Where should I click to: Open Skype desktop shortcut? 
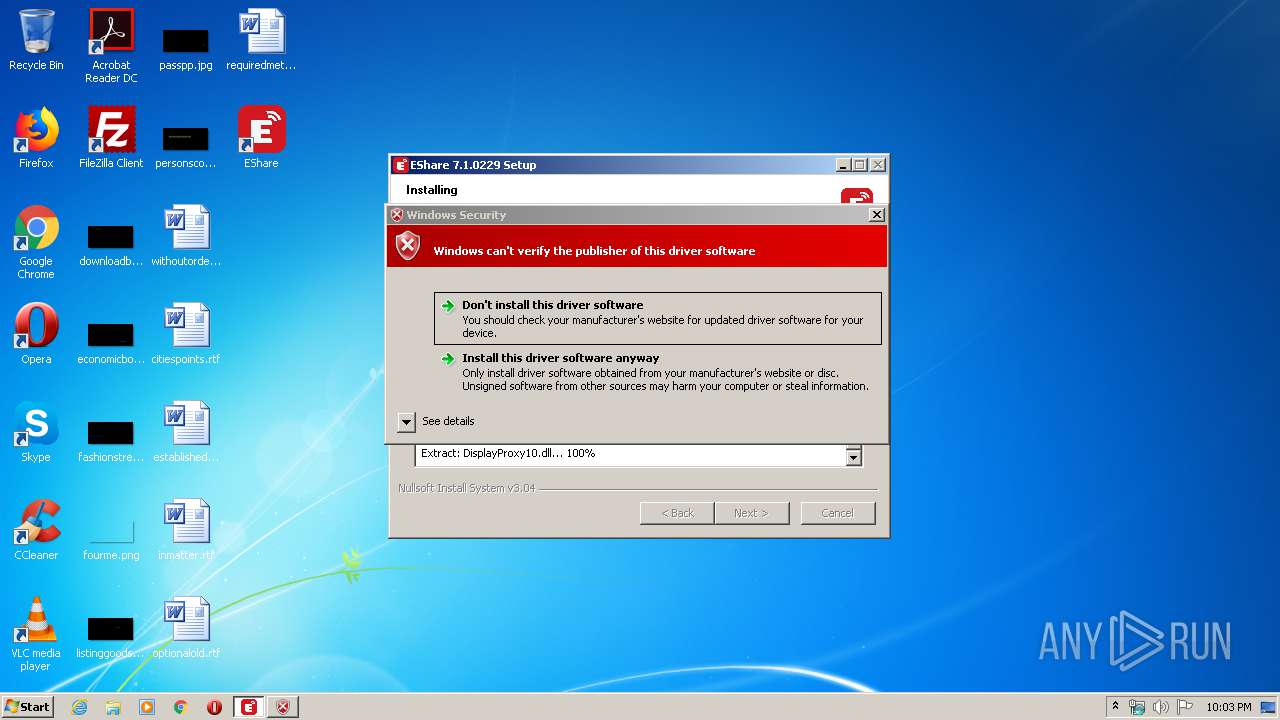point(36,432)
